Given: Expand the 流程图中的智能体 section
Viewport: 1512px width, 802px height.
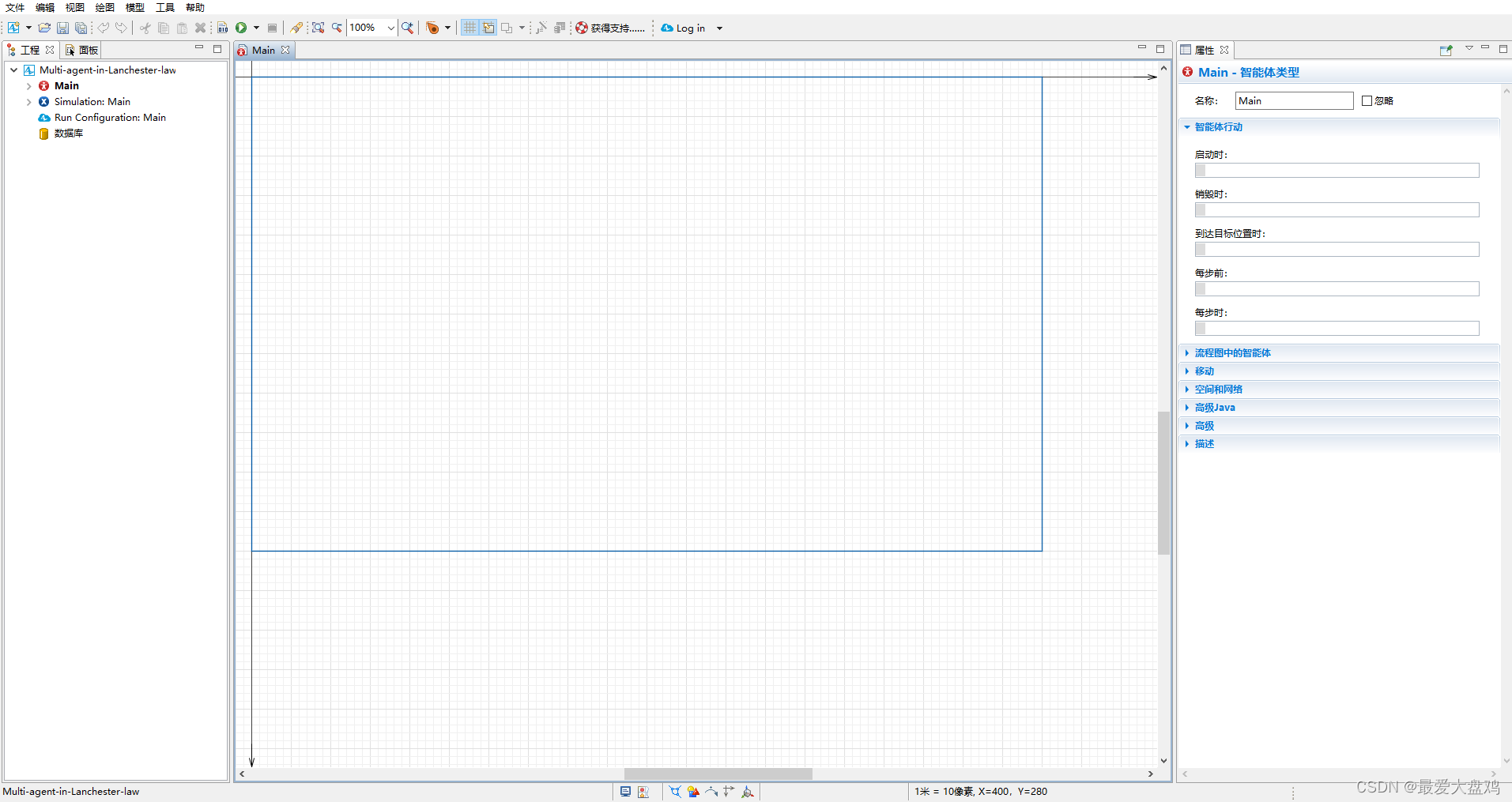Looking at the screenshot, I should point(1232,352).
